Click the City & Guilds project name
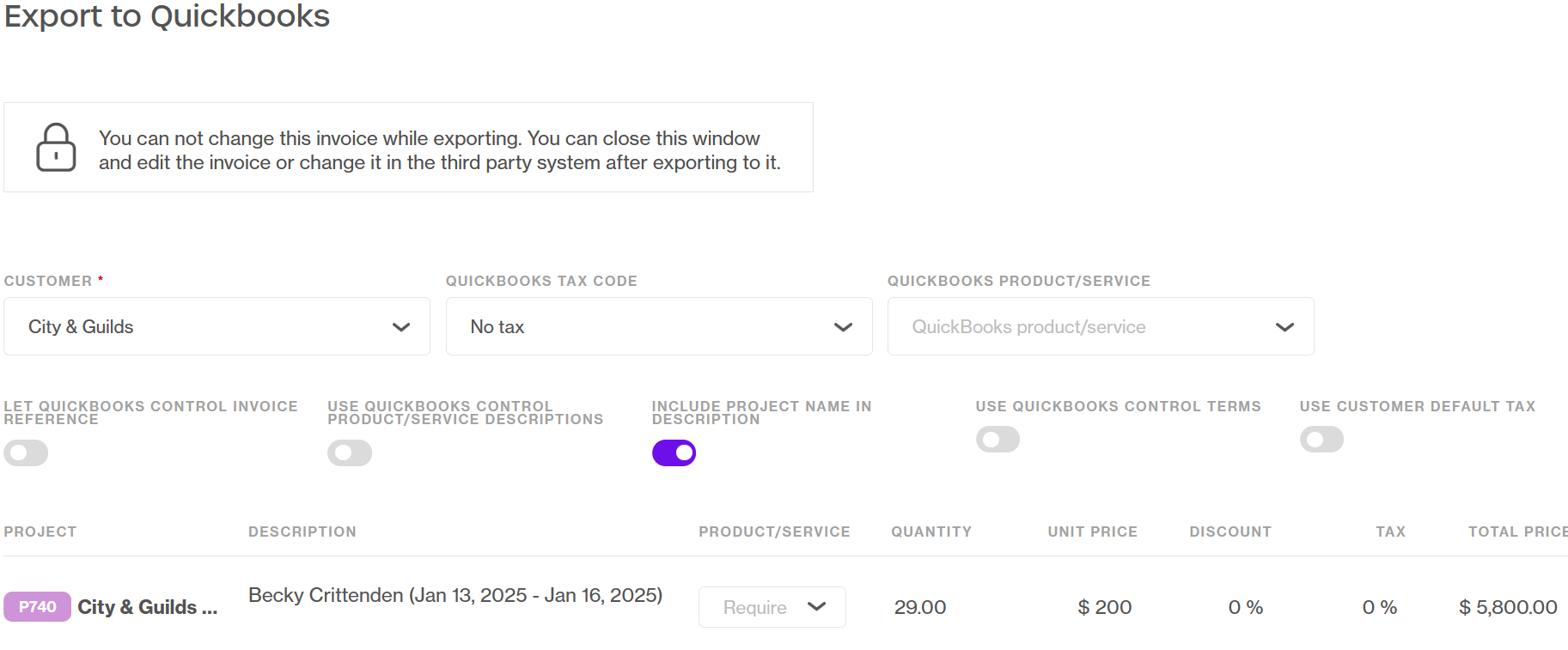 click(148, 607)
